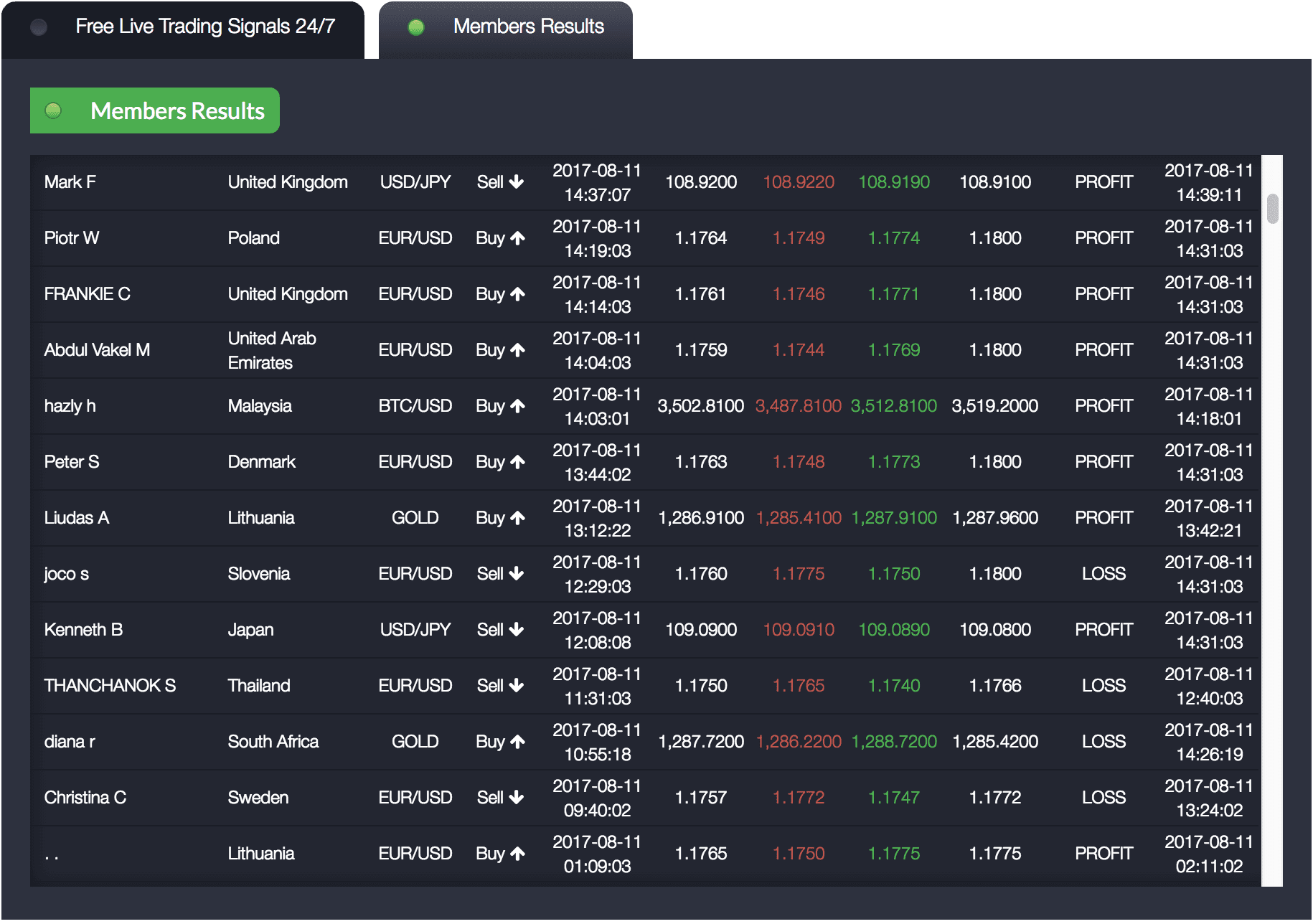Click close time 2017-08-11 12:40:03
This screenshot has width=1313, height=924.
1209,686
